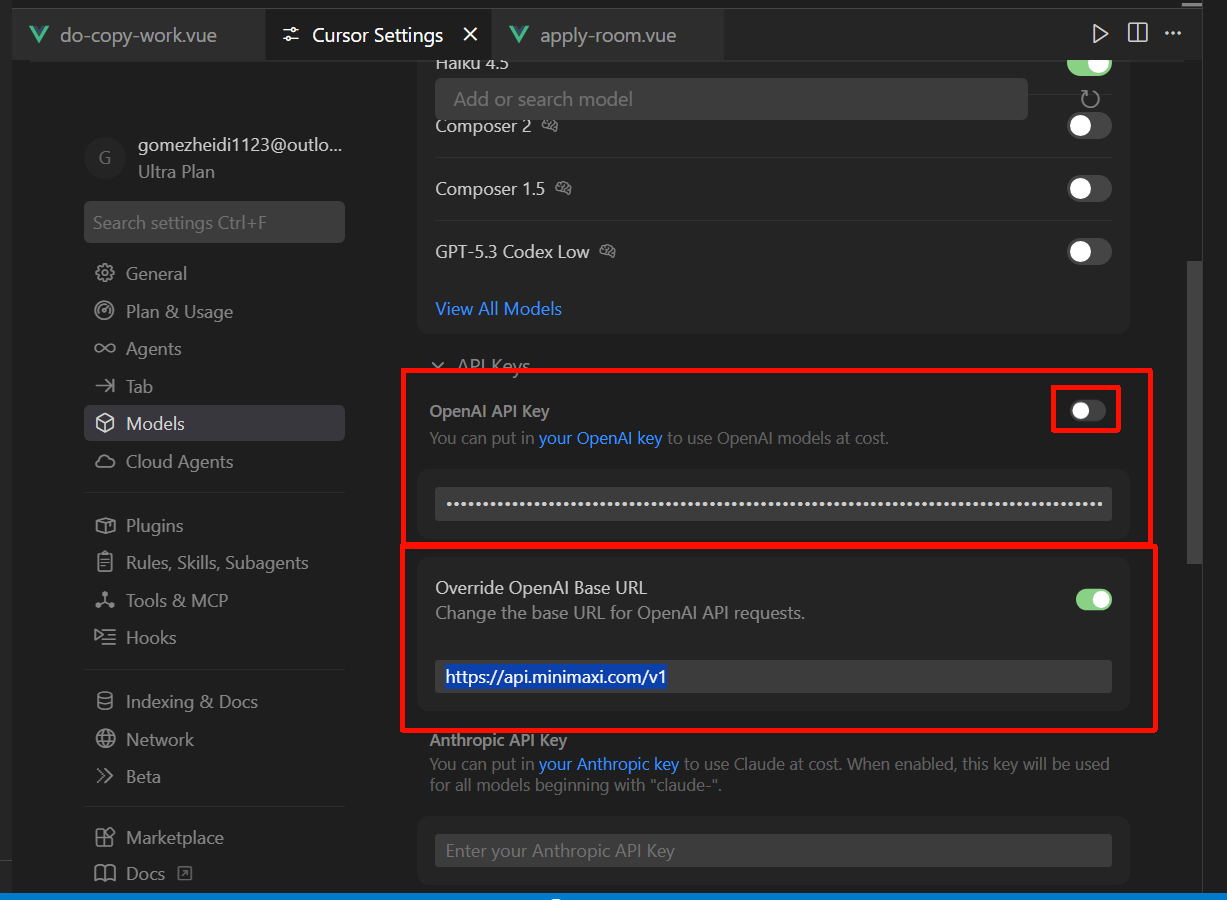Click the Anthropic API Key heading
Image resolution: width=1227 pixels, height=900 pixels.
(498, 740)
